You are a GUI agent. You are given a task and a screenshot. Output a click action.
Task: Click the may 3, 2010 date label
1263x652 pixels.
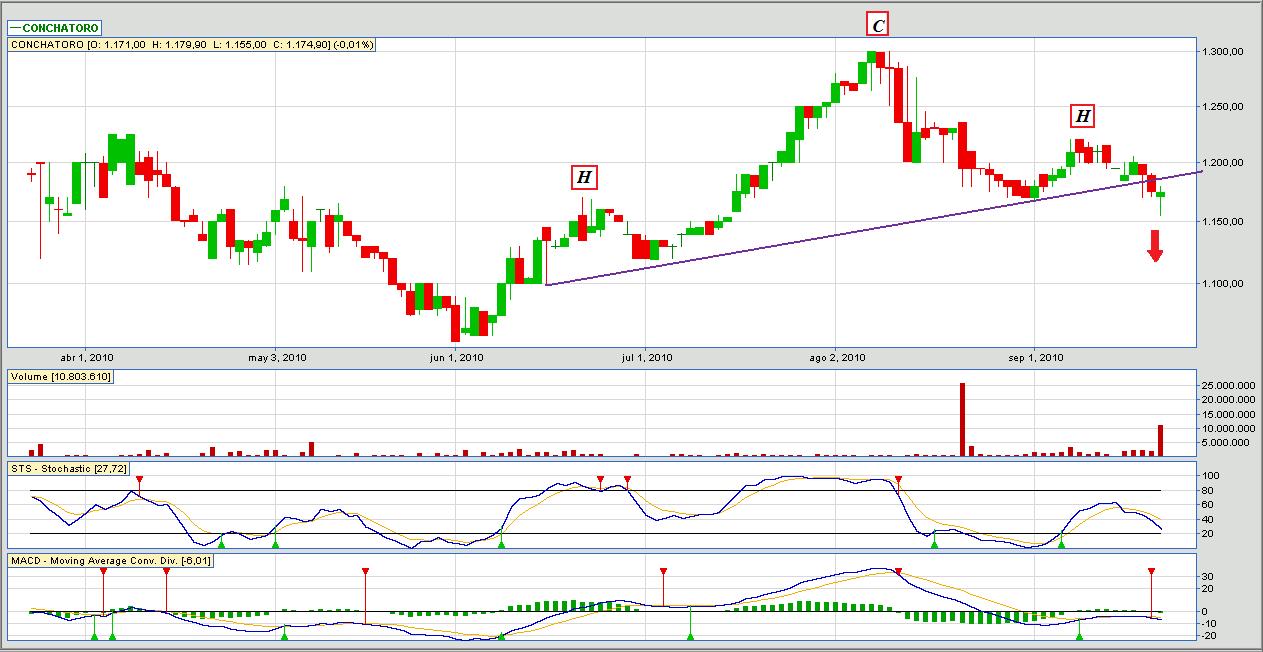tap(277, 357)
